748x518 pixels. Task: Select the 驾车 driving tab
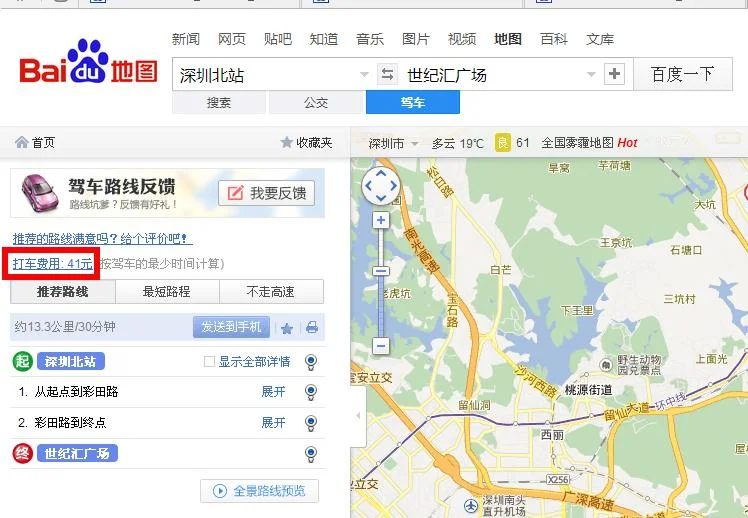click(x=413, y=103)
